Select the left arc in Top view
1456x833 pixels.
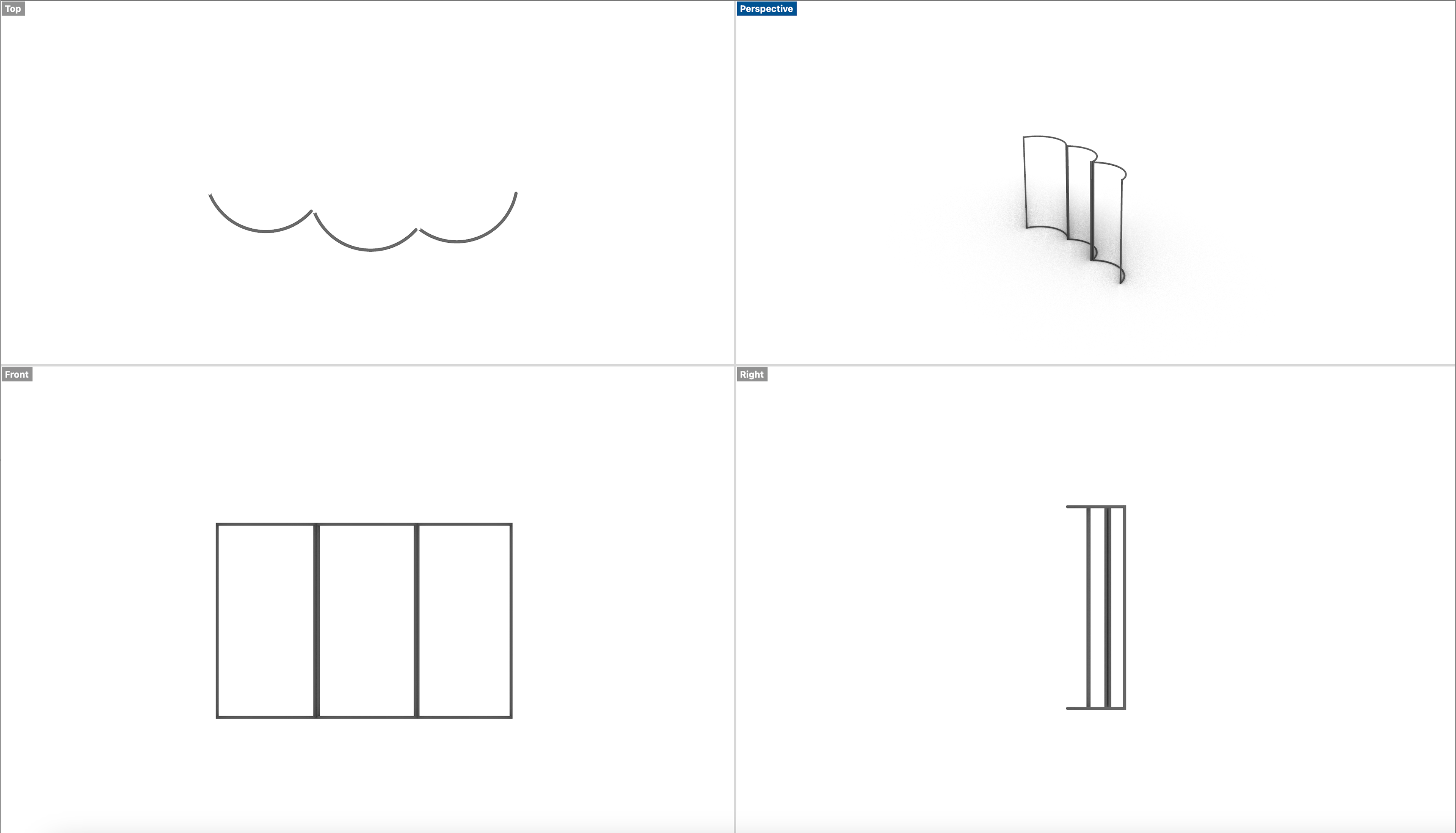(264, 231)
